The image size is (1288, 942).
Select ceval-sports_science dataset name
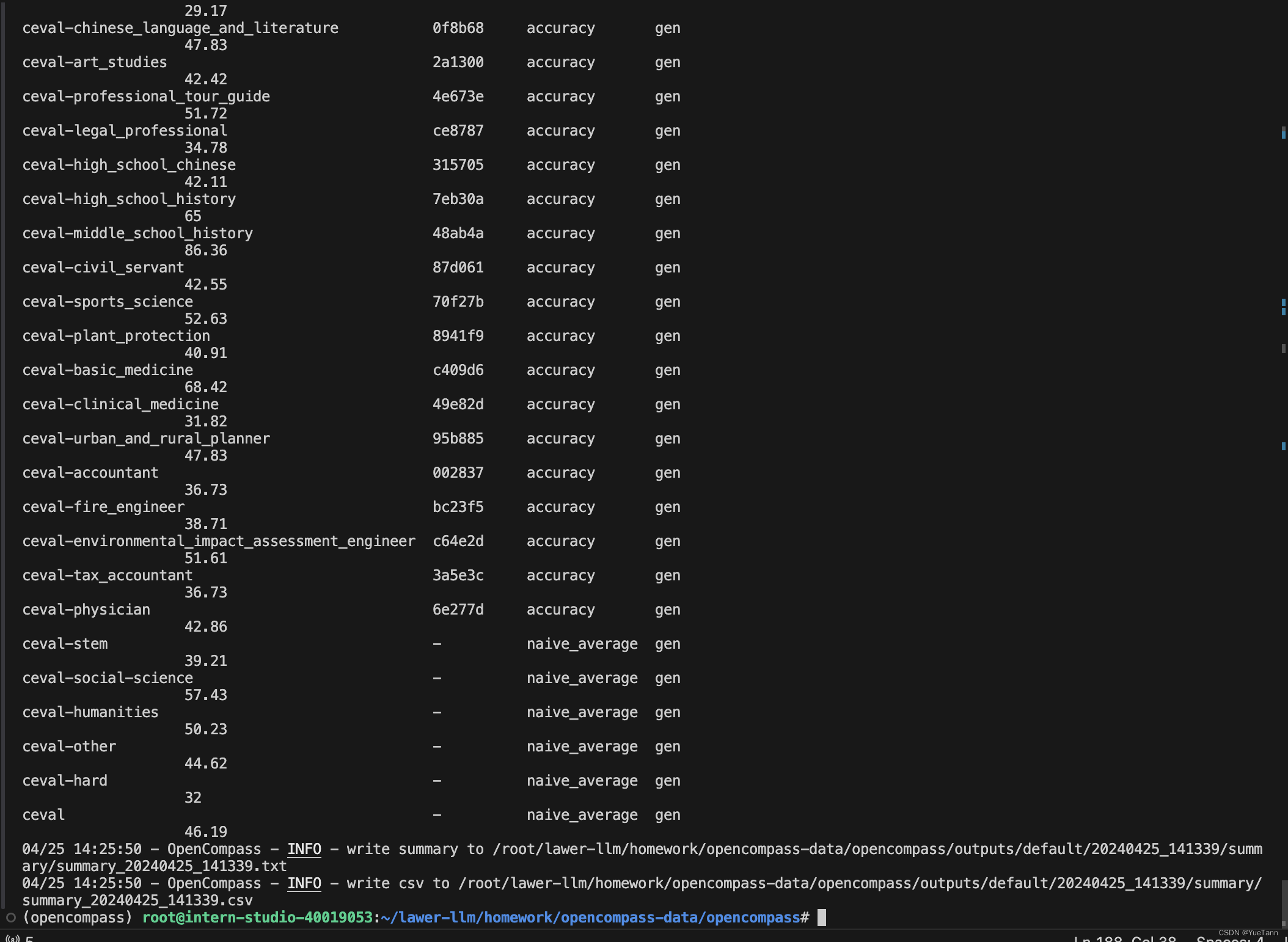(x=108, y=302)
